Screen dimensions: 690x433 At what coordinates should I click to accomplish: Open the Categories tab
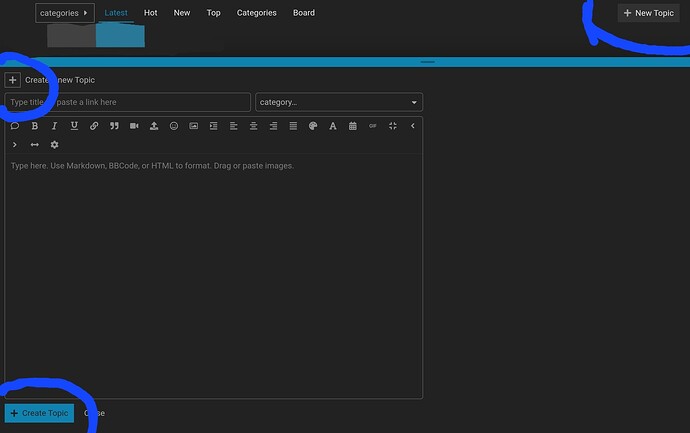[x=257, y=13]
